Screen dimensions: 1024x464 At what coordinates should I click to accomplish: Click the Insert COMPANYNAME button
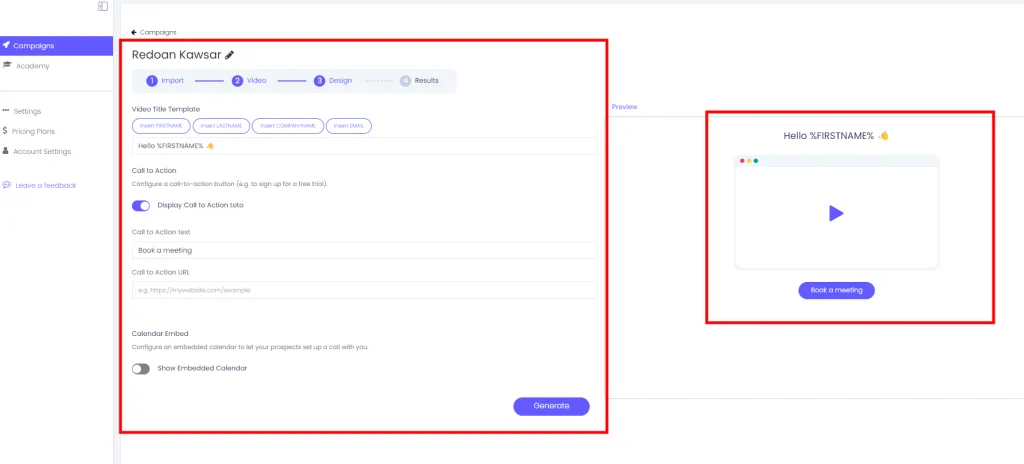pyautogui.click(x=286, y=126)
